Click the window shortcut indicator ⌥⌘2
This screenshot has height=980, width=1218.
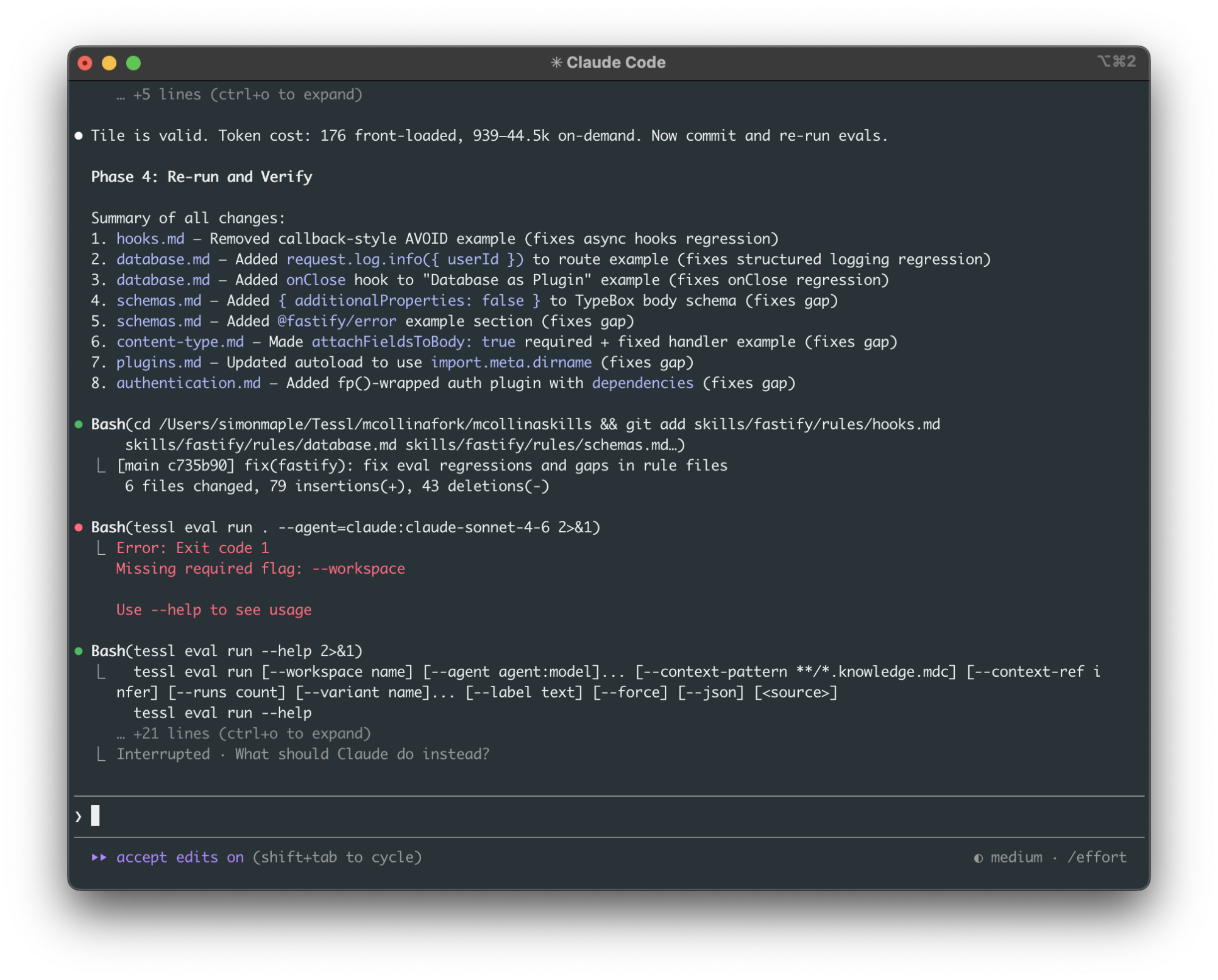[x=1116, y=62]
